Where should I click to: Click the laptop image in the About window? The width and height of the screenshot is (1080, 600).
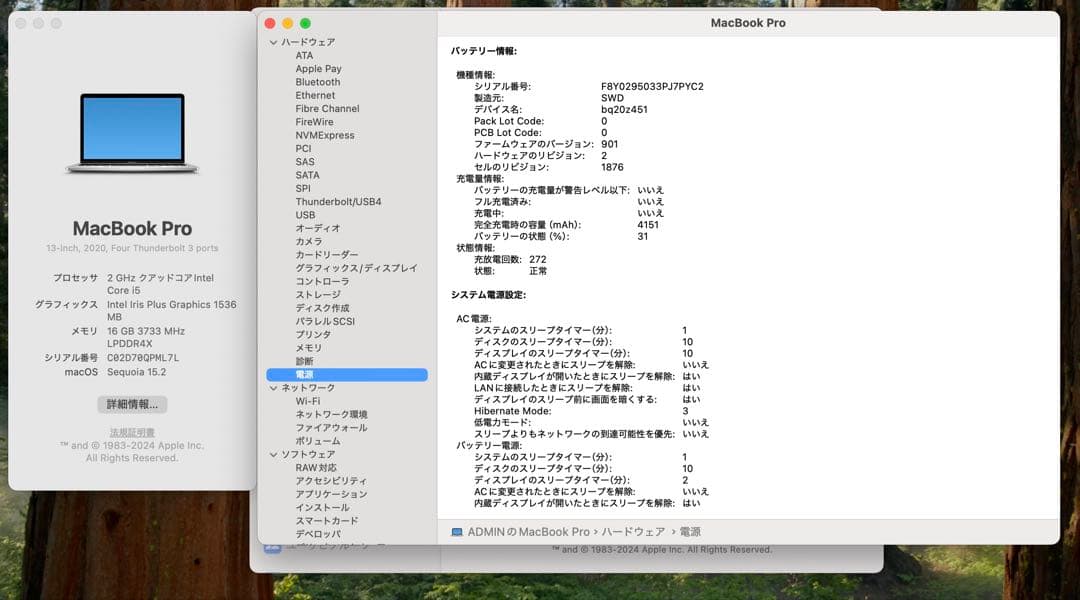tap(130, 135)
